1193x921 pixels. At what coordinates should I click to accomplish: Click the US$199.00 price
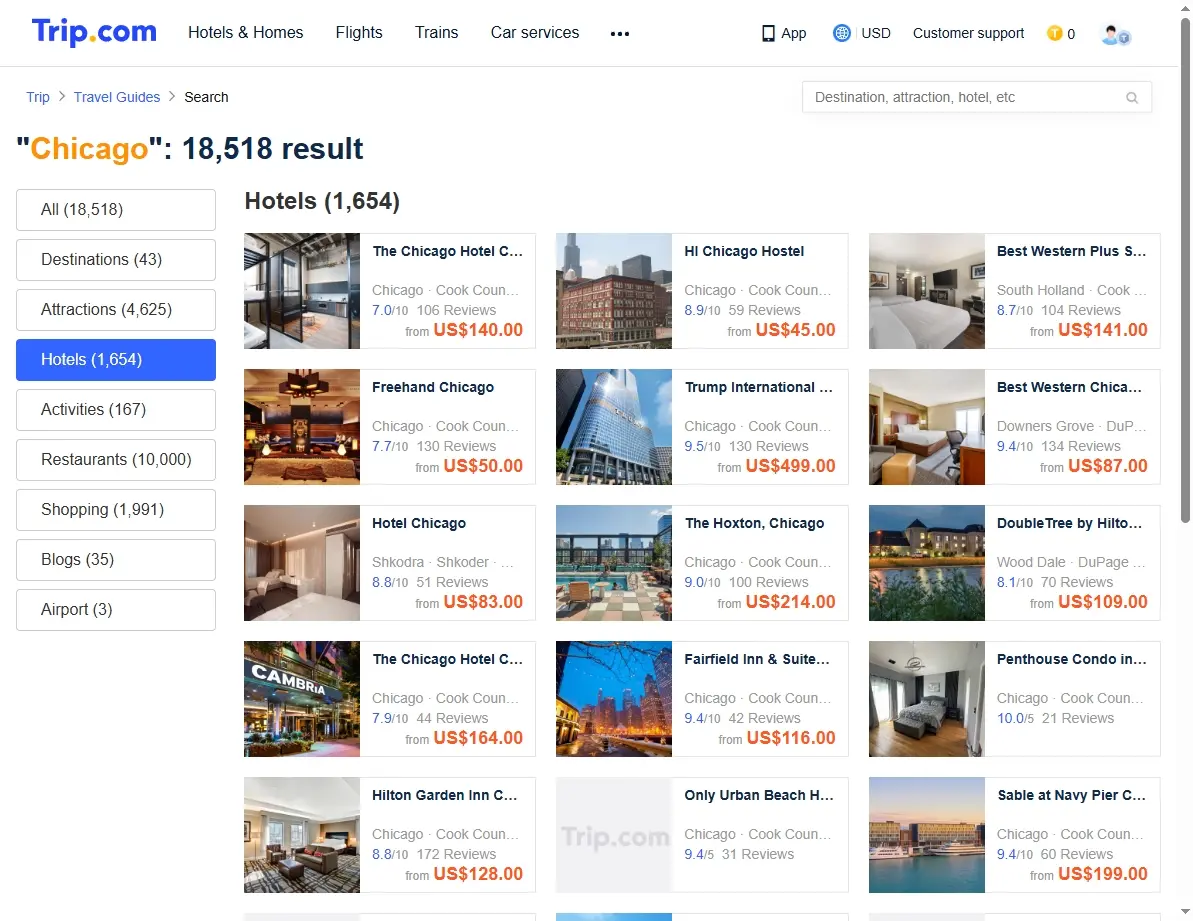pyautogui.click(x=1102, y=875)
